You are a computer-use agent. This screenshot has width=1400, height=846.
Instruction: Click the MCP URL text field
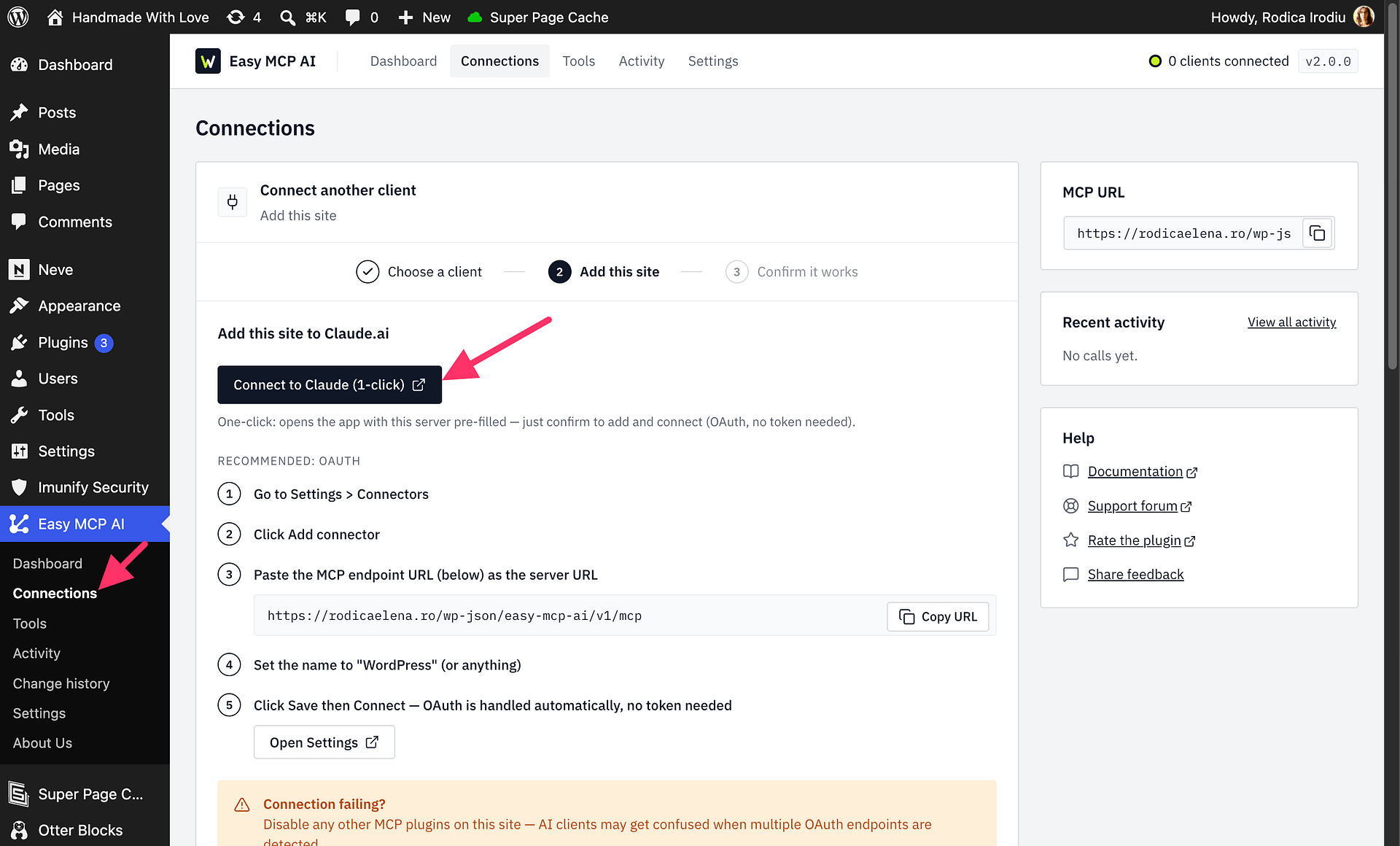click(1183, 233)
